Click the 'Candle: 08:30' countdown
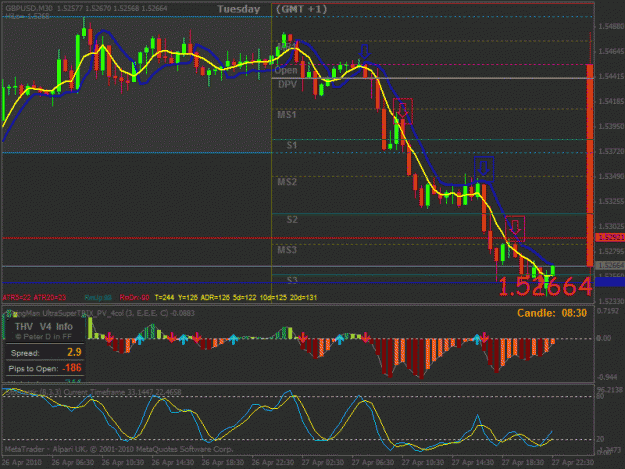Viewport: 625px width, 469px height. pyautogui.click(x=552, y=313)
